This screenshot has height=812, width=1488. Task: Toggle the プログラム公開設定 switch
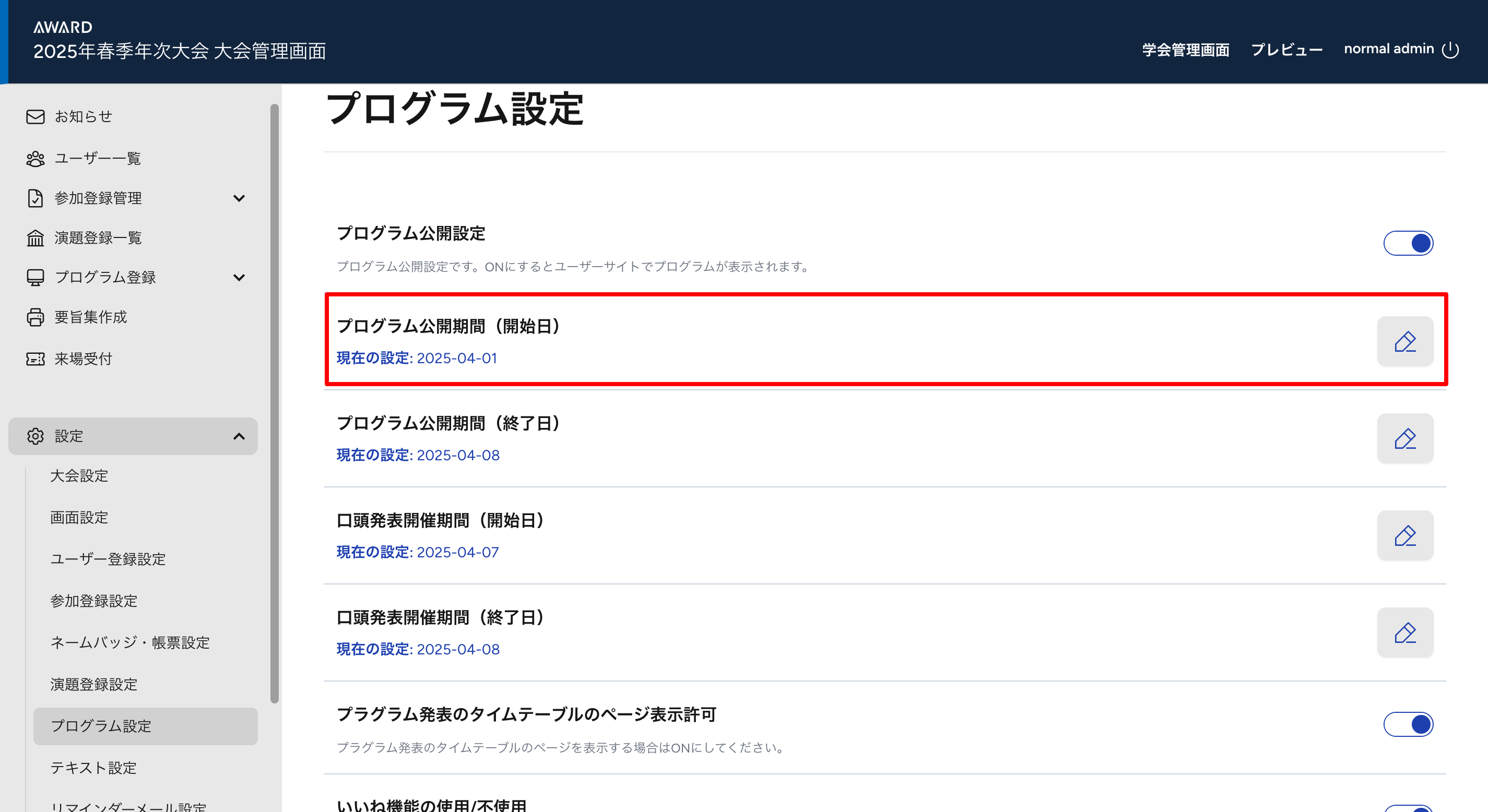pyautogui.click(x=1408, y=243)
